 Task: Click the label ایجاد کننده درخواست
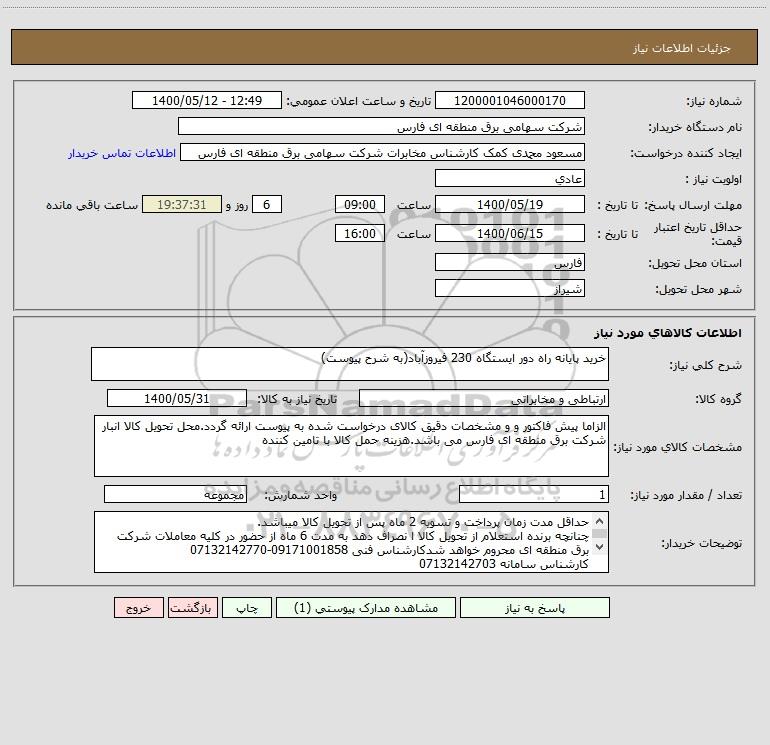point(686,154)
